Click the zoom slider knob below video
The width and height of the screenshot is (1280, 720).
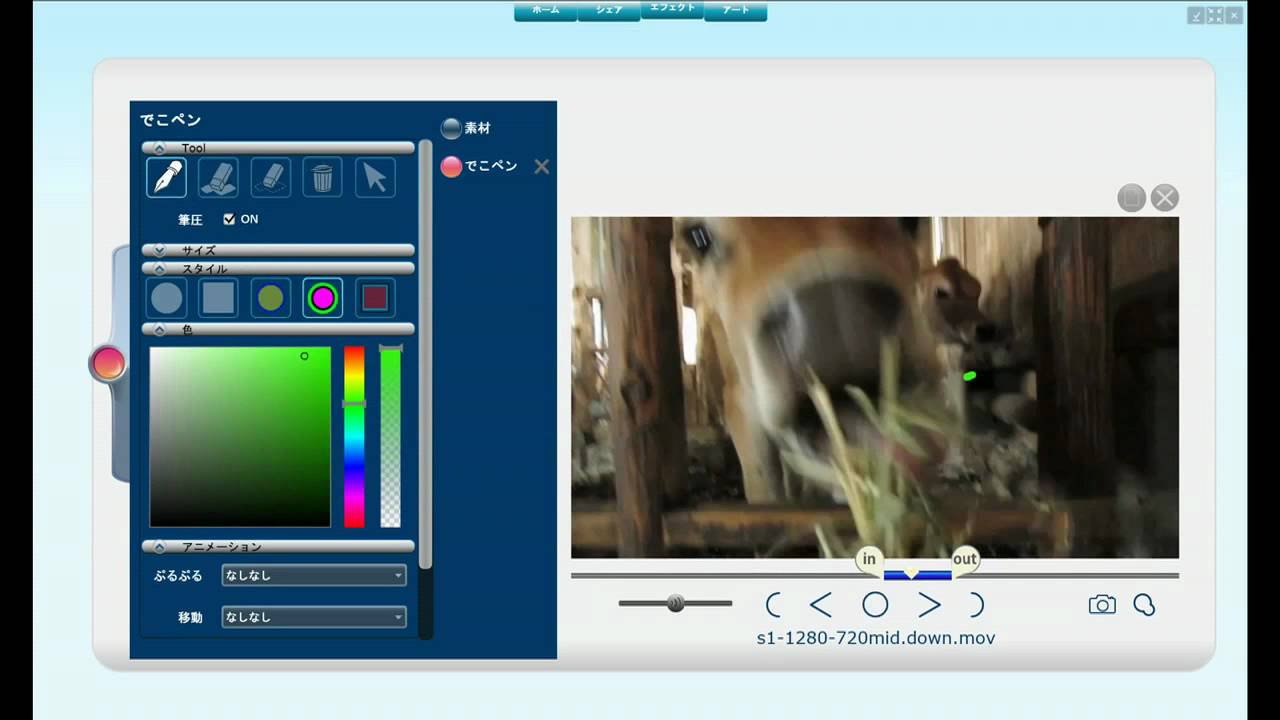click(x=676, y=603)
